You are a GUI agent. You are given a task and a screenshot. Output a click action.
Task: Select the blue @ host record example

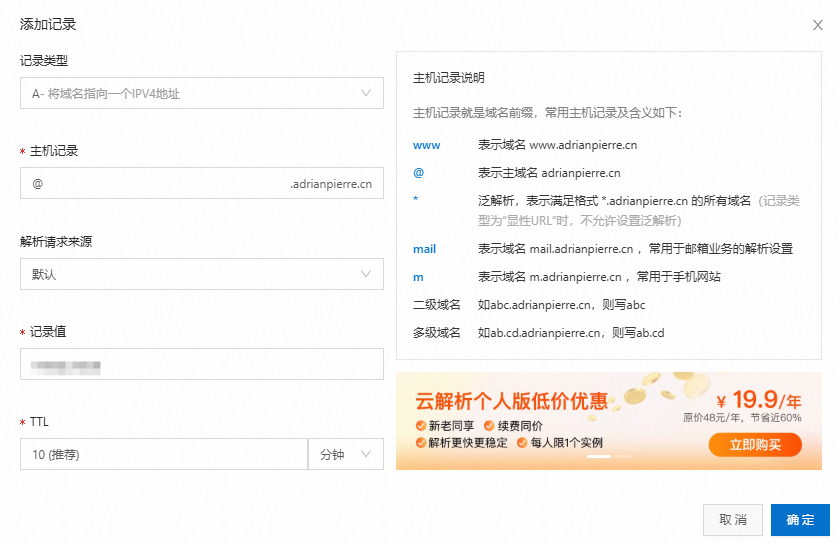(x=419, y=173)
